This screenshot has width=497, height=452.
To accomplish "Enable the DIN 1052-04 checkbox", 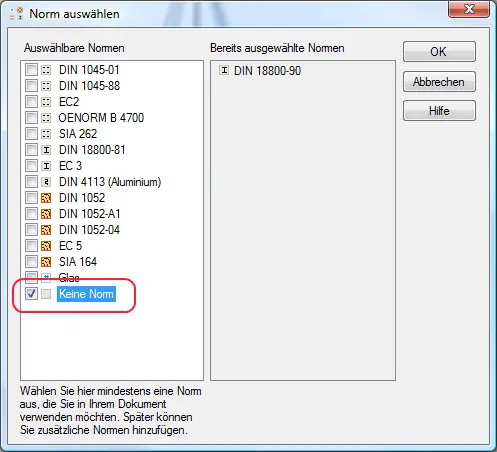I will click(x=31, y=230).
